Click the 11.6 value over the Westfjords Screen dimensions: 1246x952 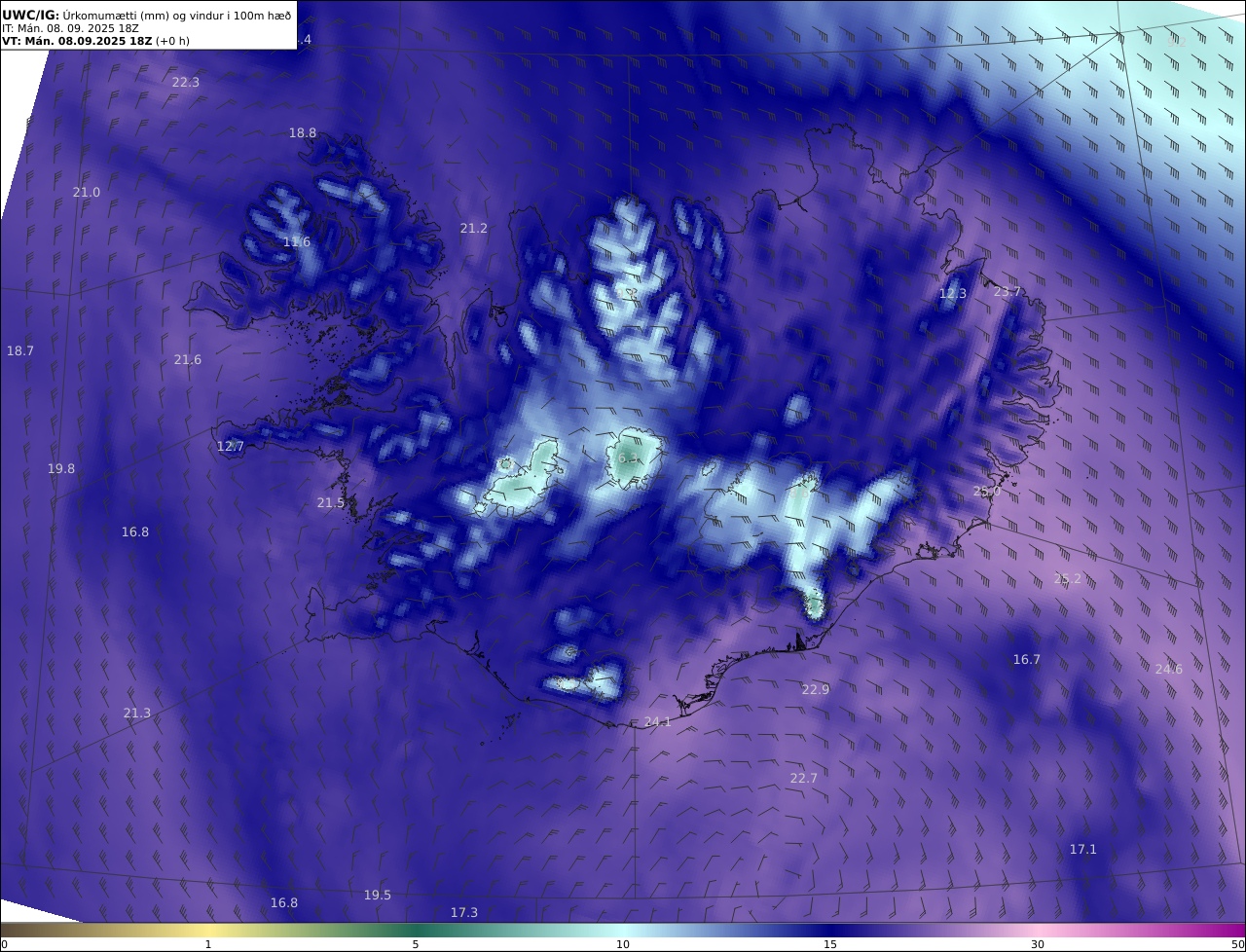(x=297, y=242)
